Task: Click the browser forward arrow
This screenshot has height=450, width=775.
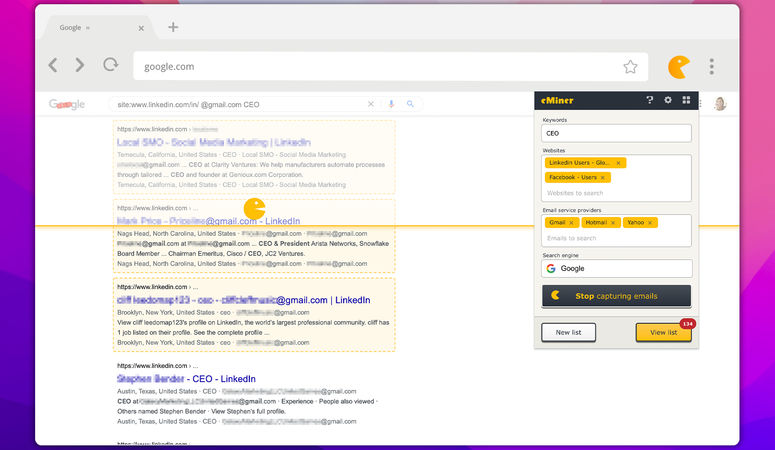Action: coord(80,65)
